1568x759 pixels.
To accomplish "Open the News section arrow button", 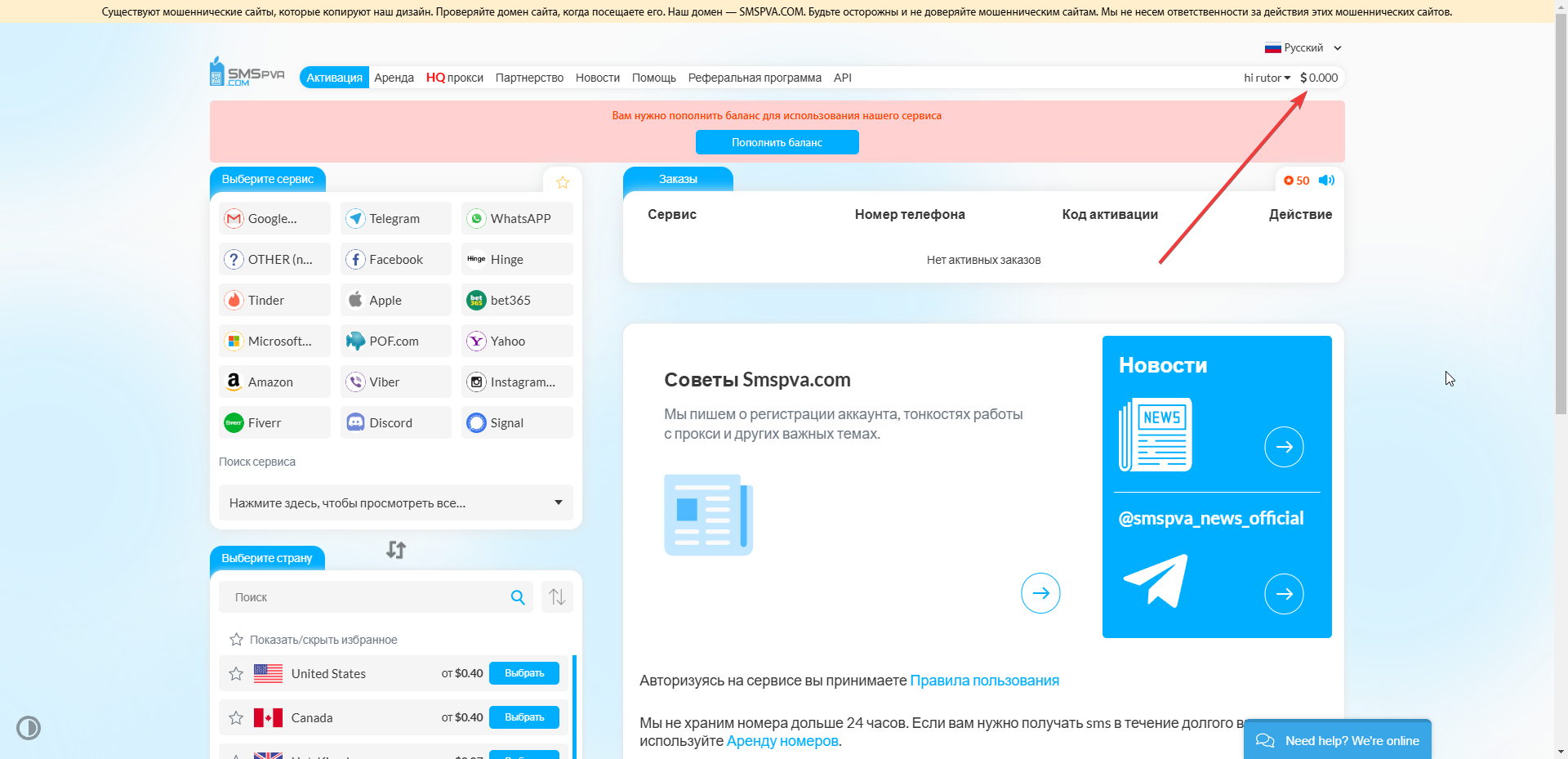I will tap(1284, 447).
